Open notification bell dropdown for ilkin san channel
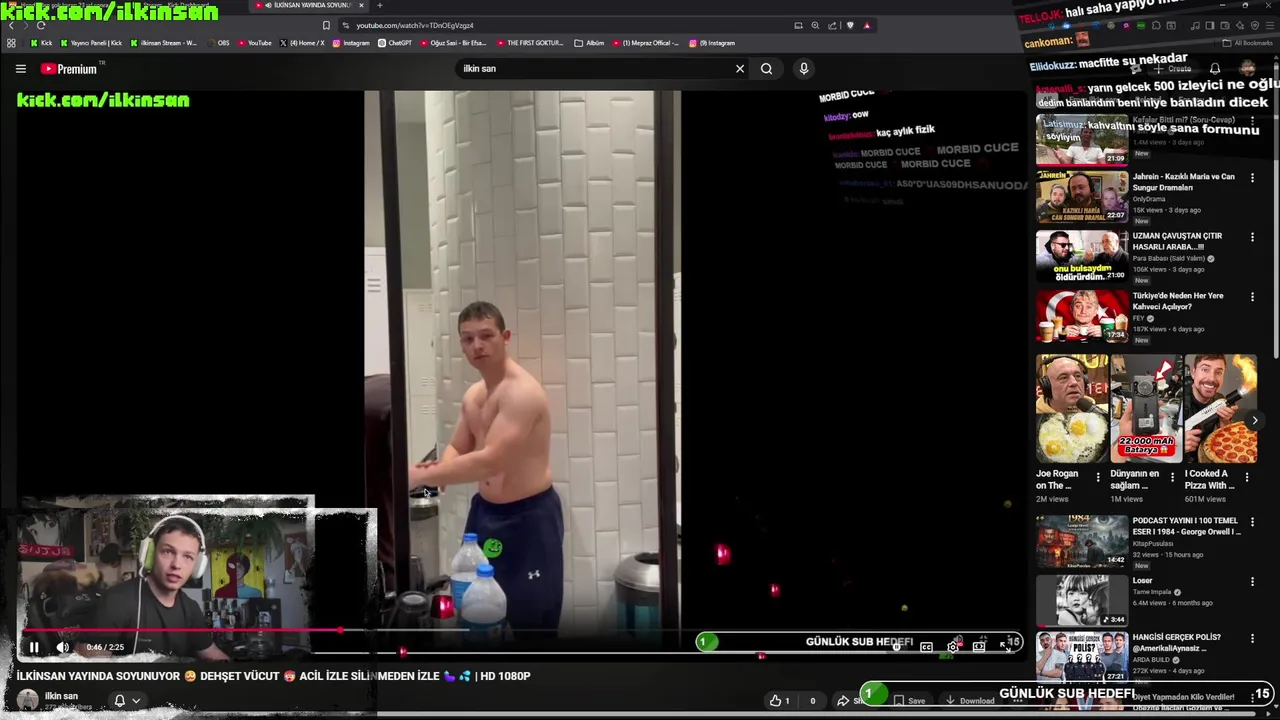 [x=126, y=701]
